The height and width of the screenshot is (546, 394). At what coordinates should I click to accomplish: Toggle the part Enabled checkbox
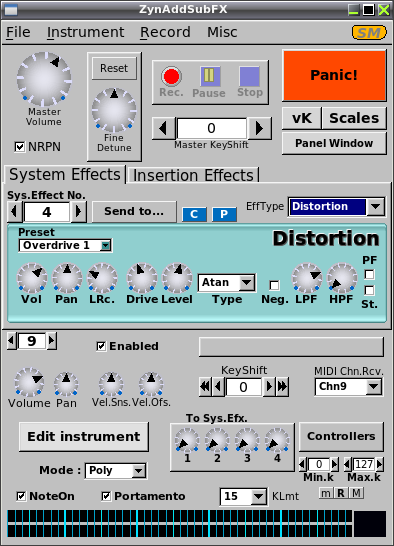pyautogui.click(x=101, y=346)
